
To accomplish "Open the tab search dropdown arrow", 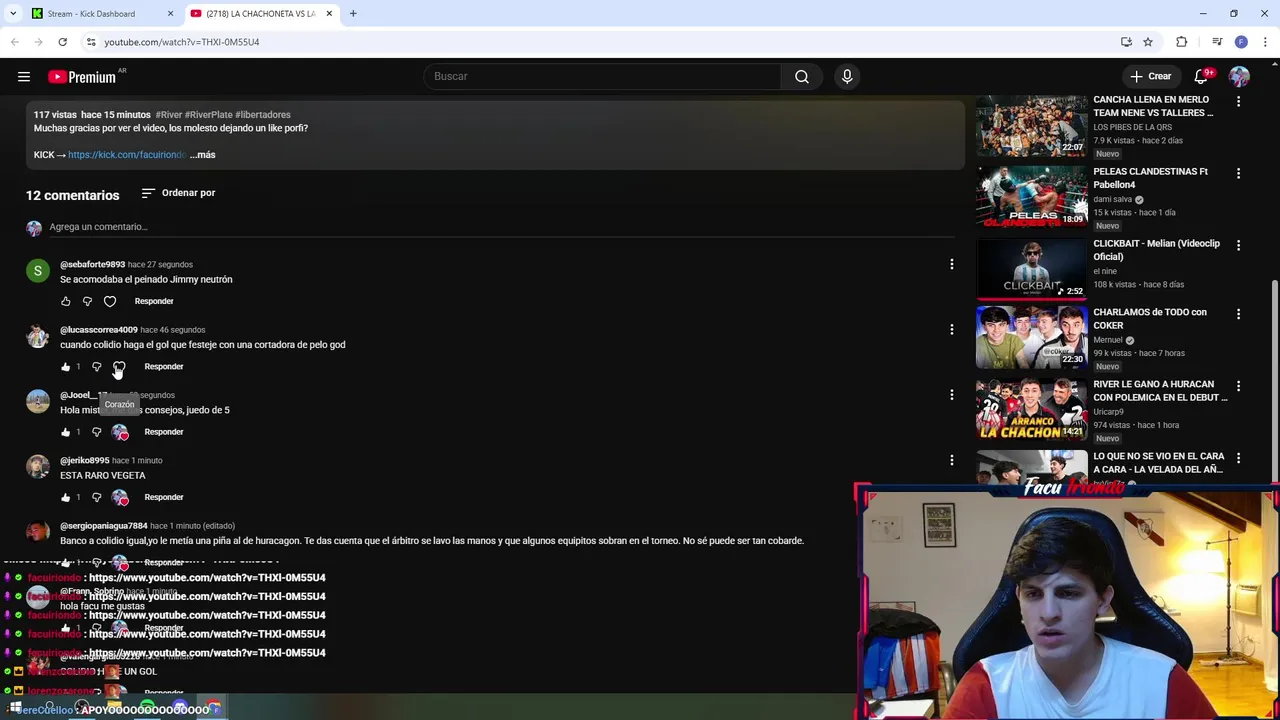I will (13, 14).
